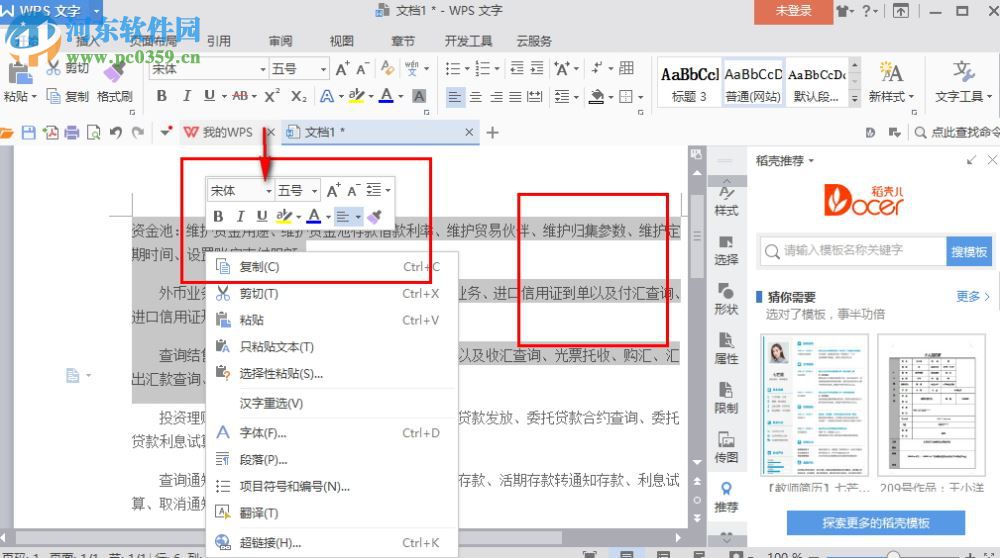1000x558 pixels.
Task: Toggle Underline in the floating mini toolbar
Action: (x=261, y=216)
